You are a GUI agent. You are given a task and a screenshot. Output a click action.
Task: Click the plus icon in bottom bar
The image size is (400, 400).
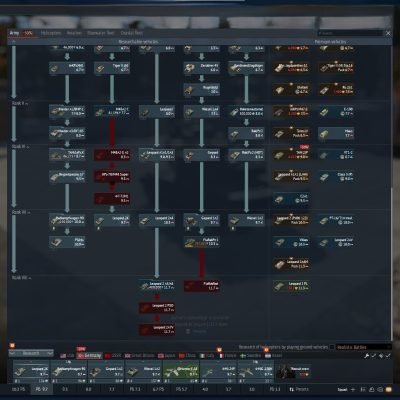(x=353, y=389)
